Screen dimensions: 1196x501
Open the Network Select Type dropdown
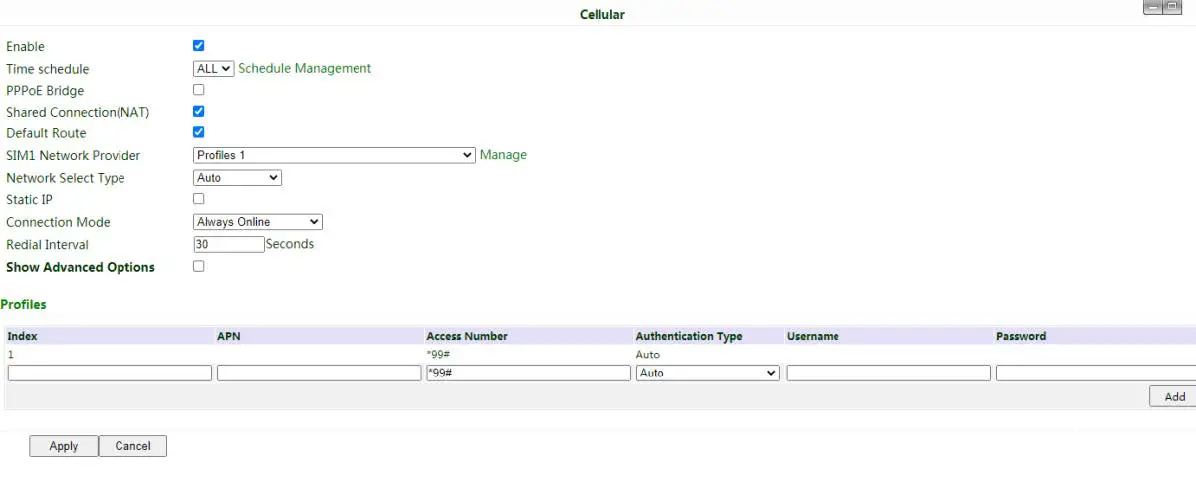(x=237, y=178)
